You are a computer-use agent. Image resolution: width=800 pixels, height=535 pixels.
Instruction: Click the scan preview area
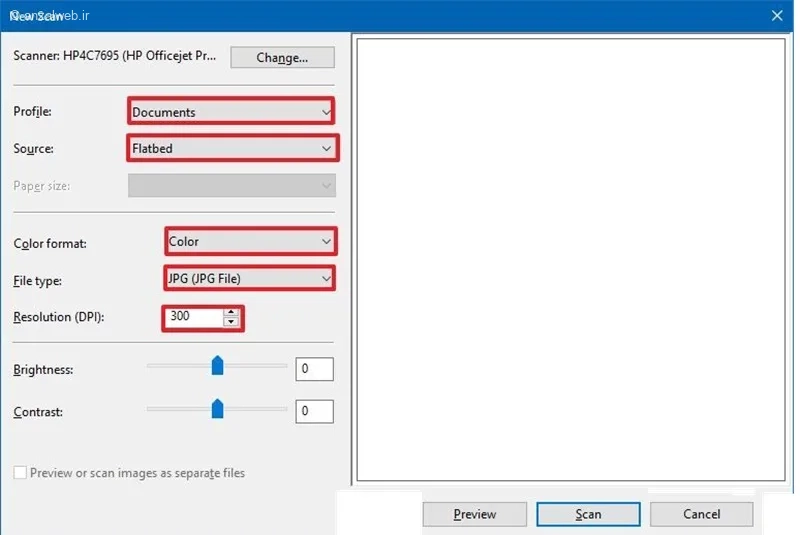coord(570,260)
